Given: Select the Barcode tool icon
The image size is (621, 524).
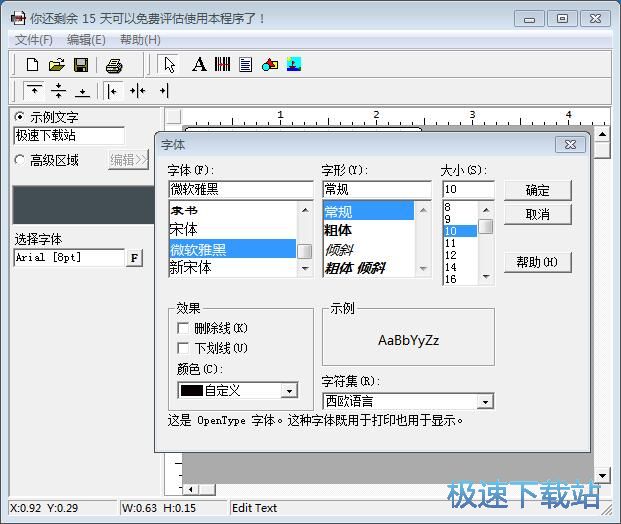Looking at the screenshot, I should click(222, 65).
